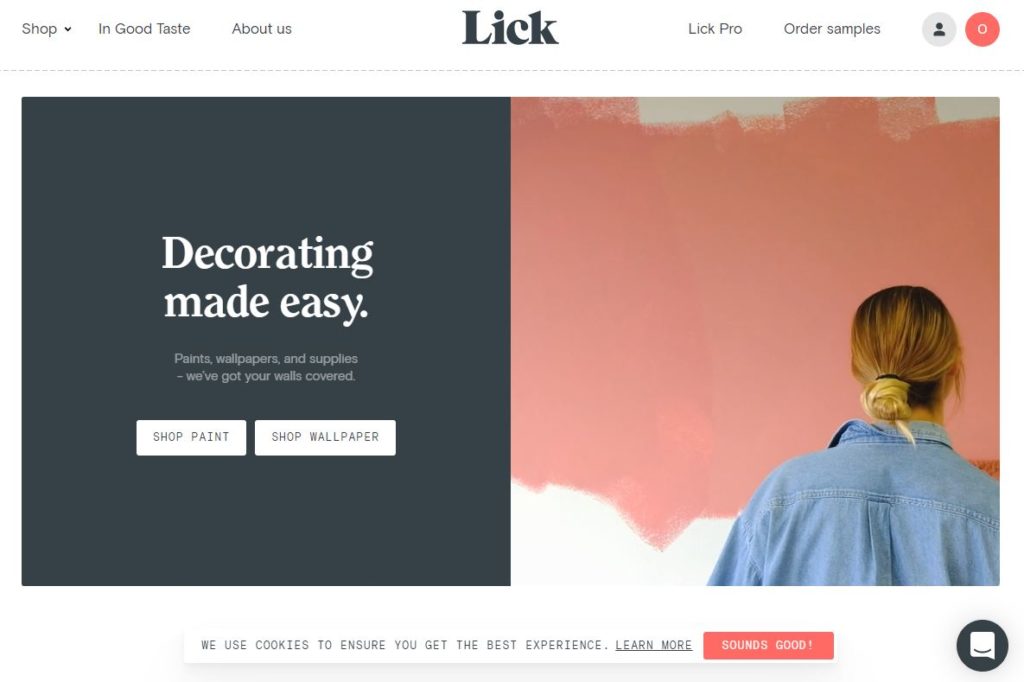
Task: Click the Shop Wallpaper button
Action: click(325, 437)
